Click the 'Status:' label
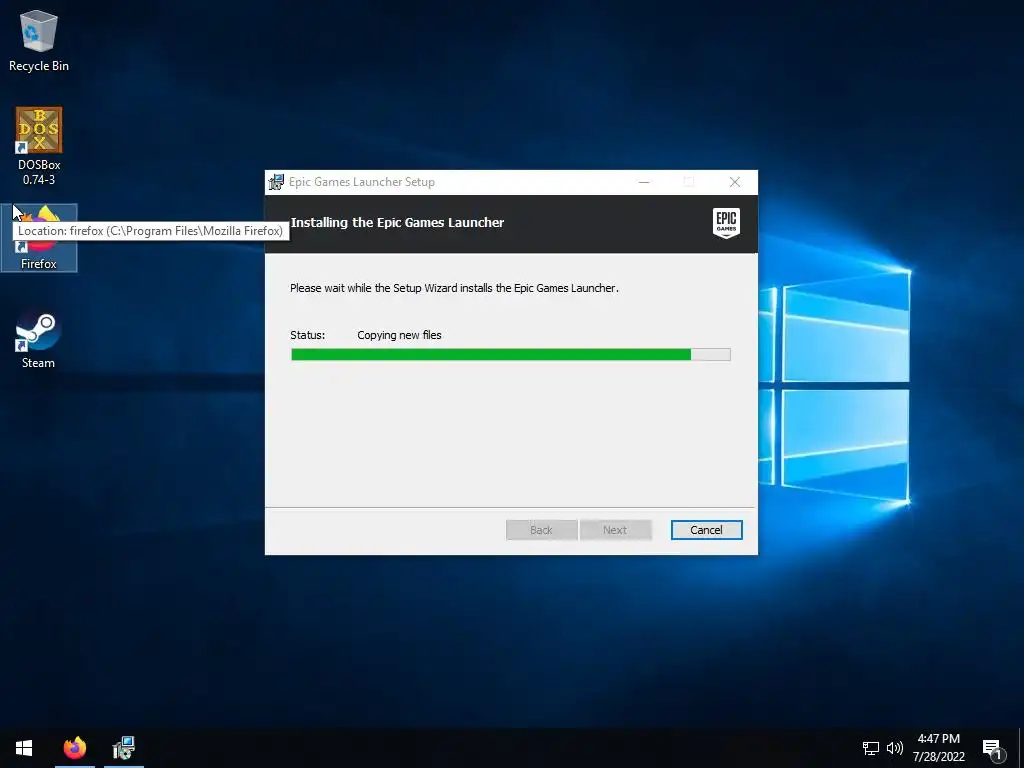 click(308, 335)
